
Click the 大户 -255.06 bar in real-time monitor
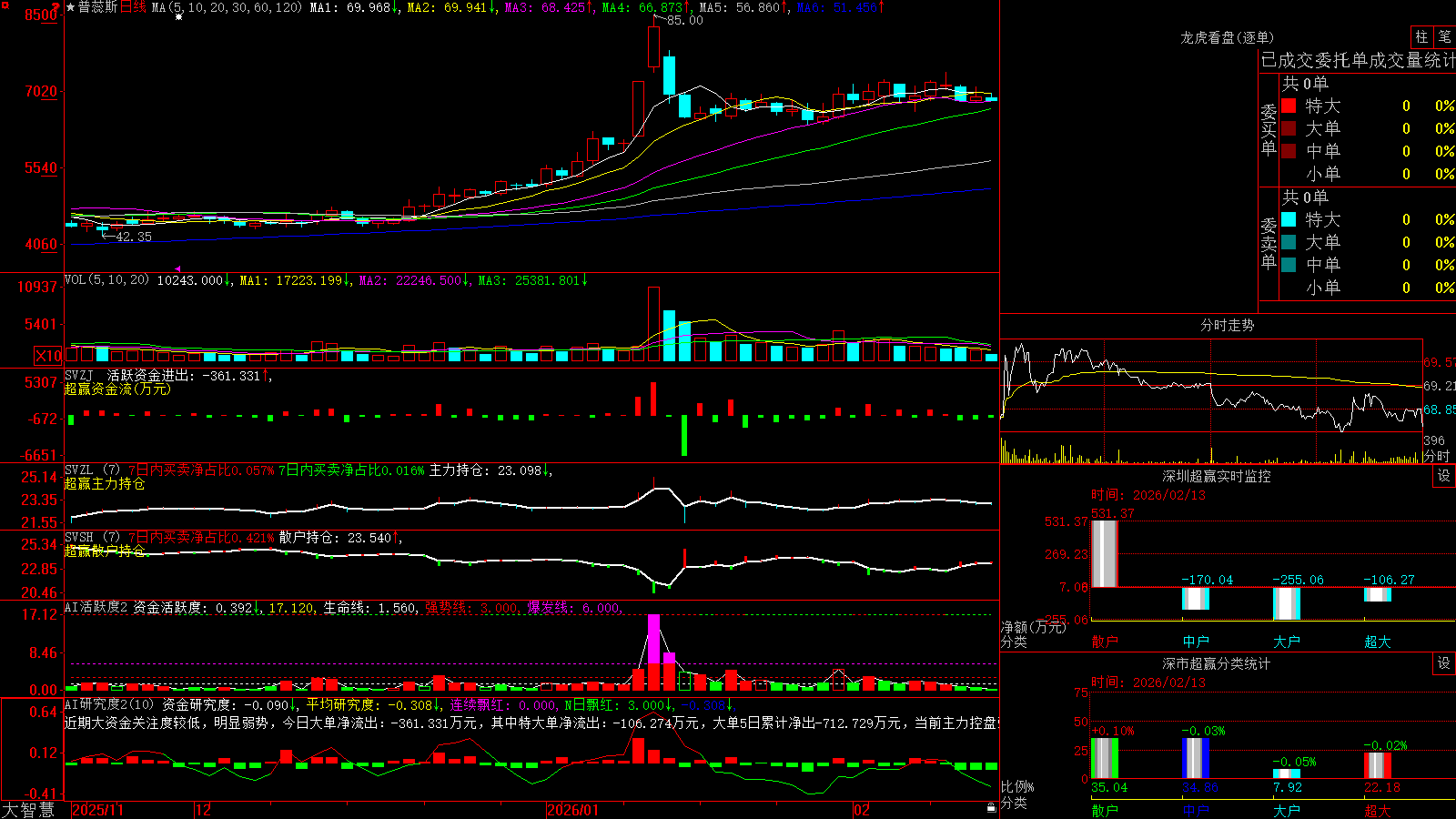(x=1287, y=603)
